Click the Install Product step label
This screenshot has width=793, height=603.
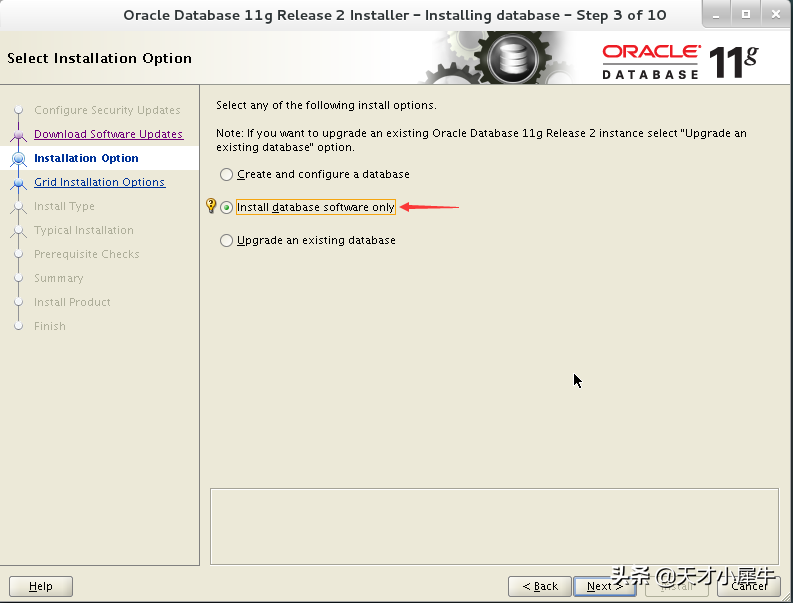click(x=72, y=302)
